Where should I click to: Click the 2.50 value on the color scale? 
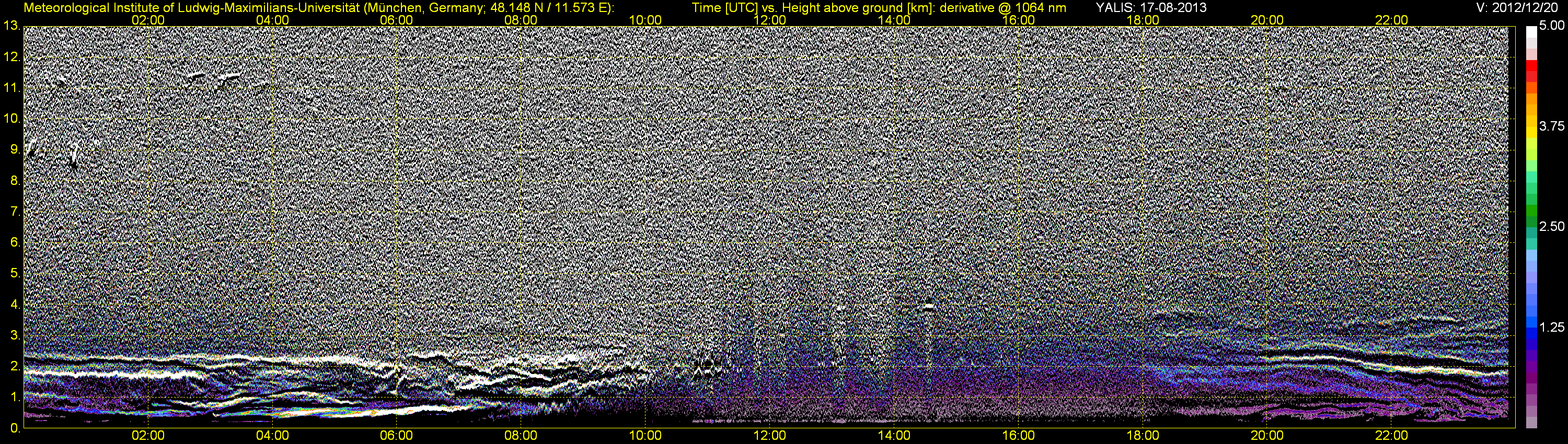coord(1552,227)
